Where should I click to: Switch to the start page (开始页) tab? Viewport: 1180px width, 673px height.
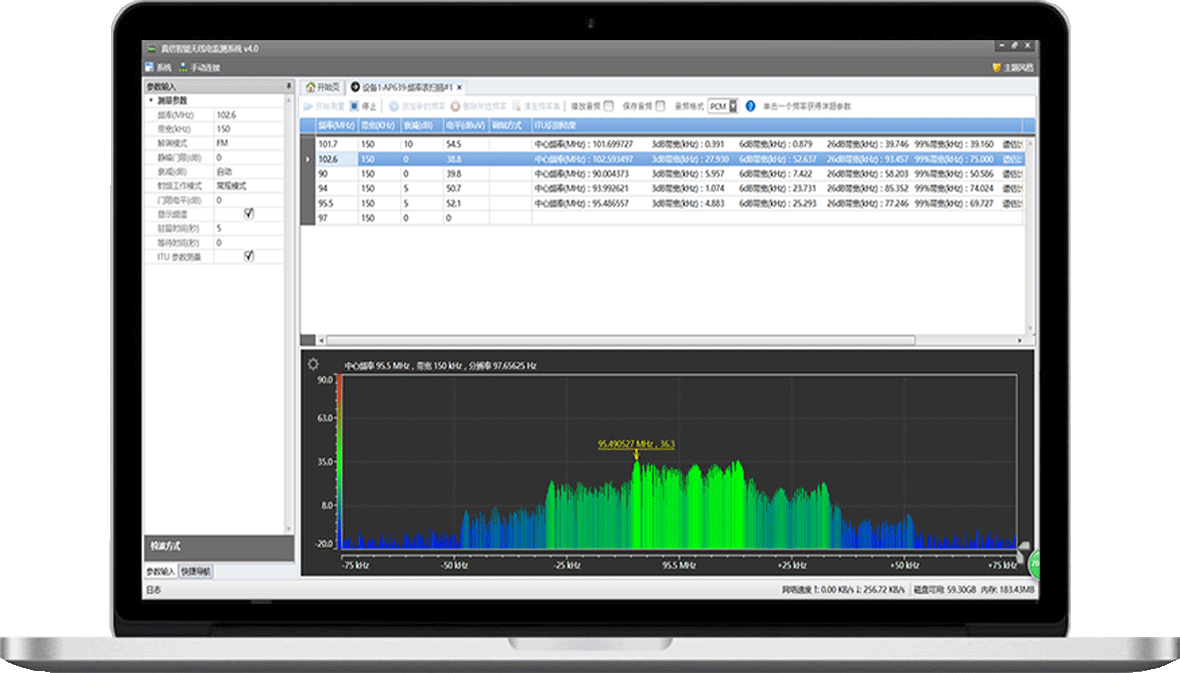pos(324,87)
